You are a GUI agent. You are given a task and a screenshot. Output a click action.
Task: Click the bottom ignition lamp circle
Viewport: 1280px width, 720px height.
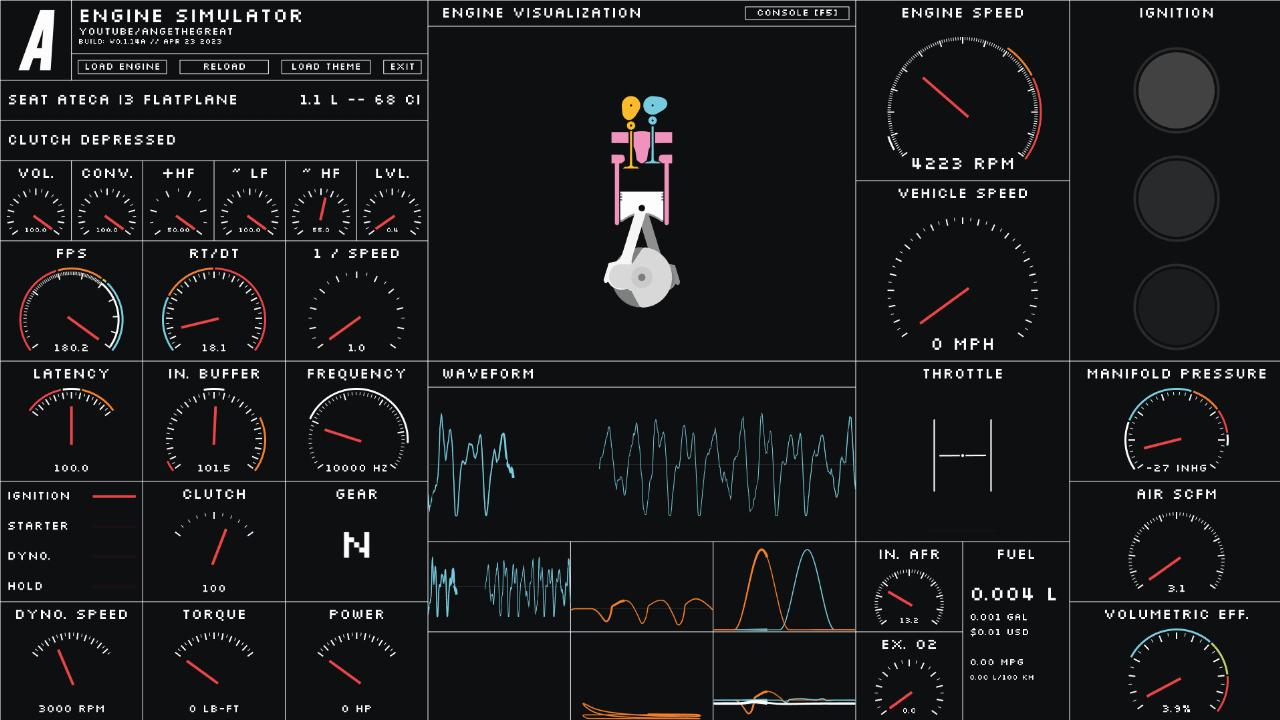click(x=1176, y=305)
